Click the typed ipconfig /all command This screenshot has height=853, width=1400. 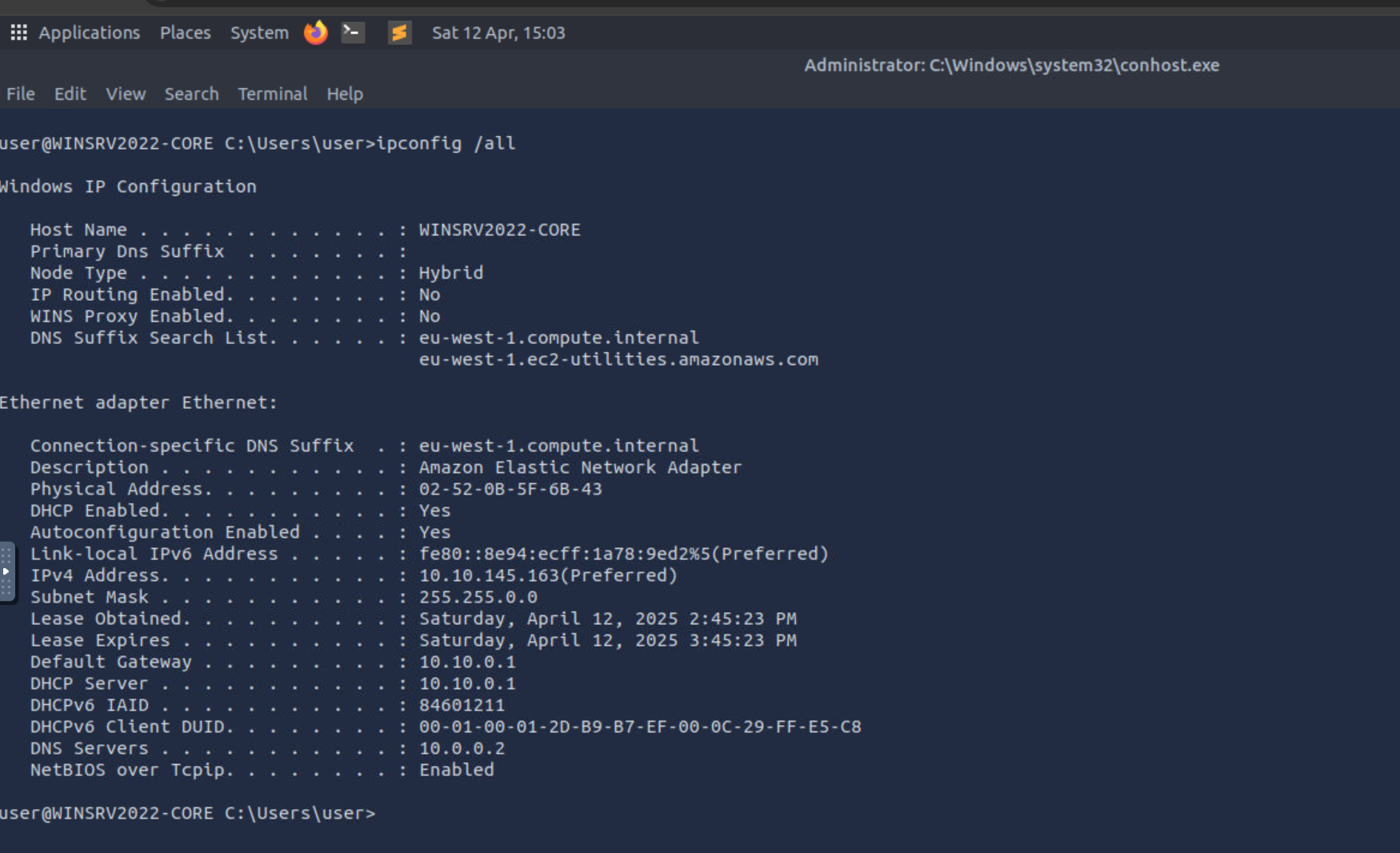pyautogui.click(x=446, y=143)
